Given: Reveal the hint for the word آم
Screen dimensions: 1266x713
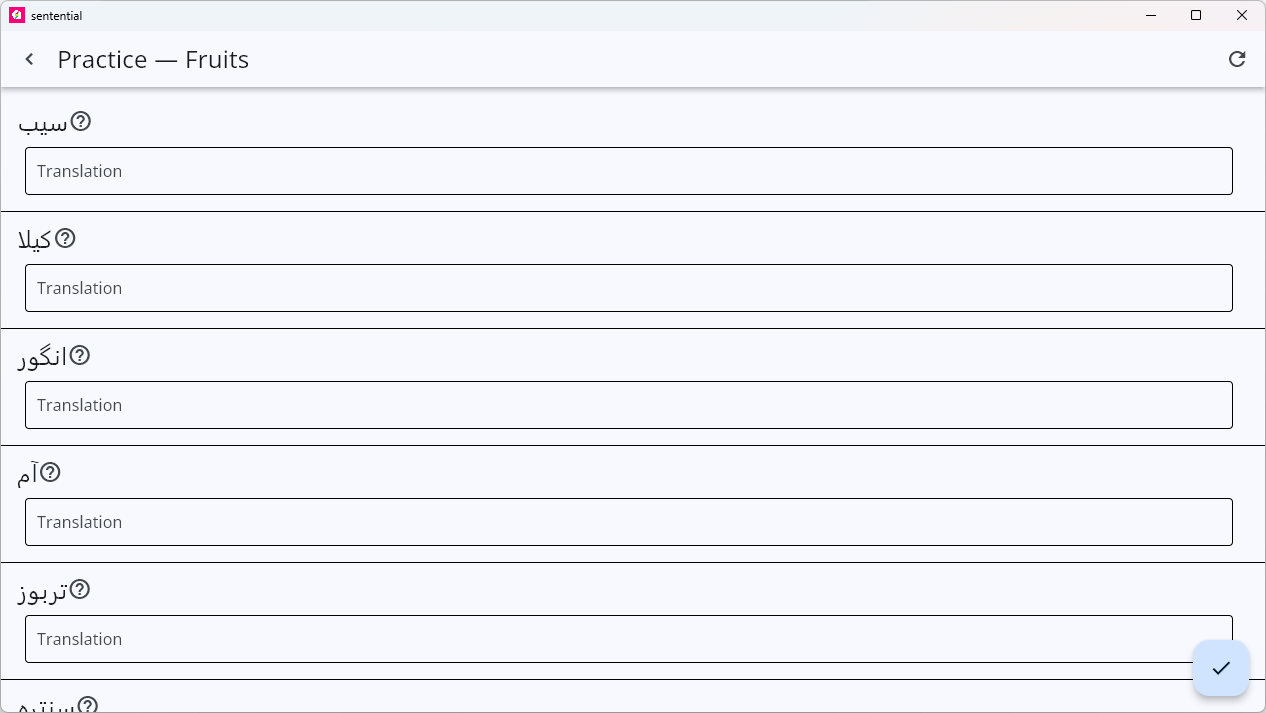Looking at the screenshot, I should [50, 472].
